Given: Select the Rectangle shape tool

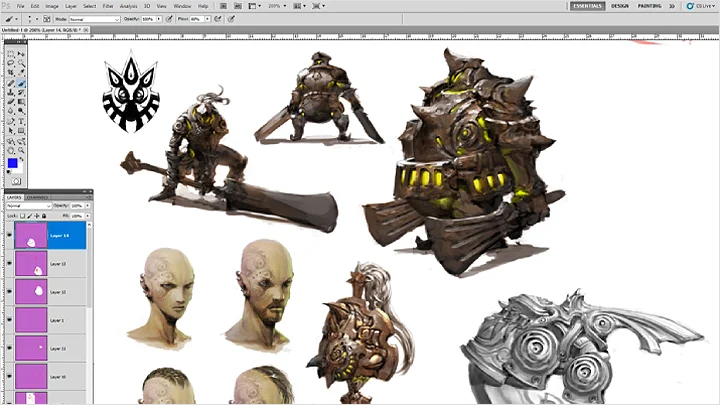Looking at the screenshot, I should point(21,131).
